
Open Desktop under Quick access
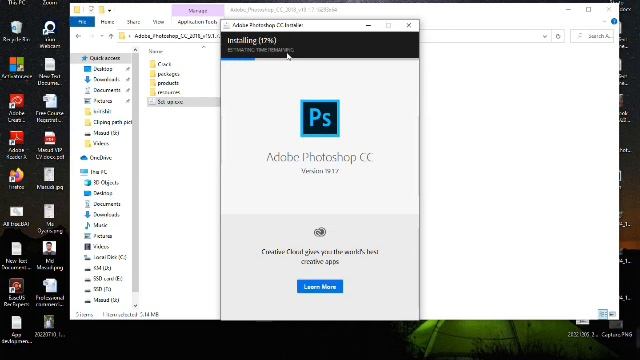tap(98, 69)
